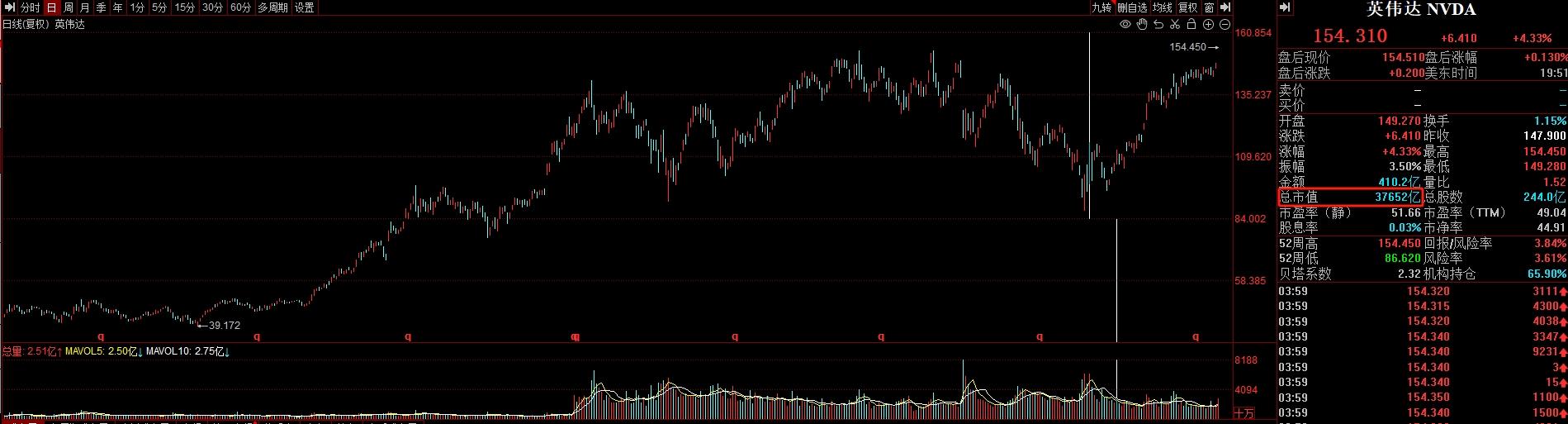This screenshot has width=1568, height=424.
Task: Collapse the quote panel with the arrow beside 英伟达 NVDA
Action: (1286, 8)
